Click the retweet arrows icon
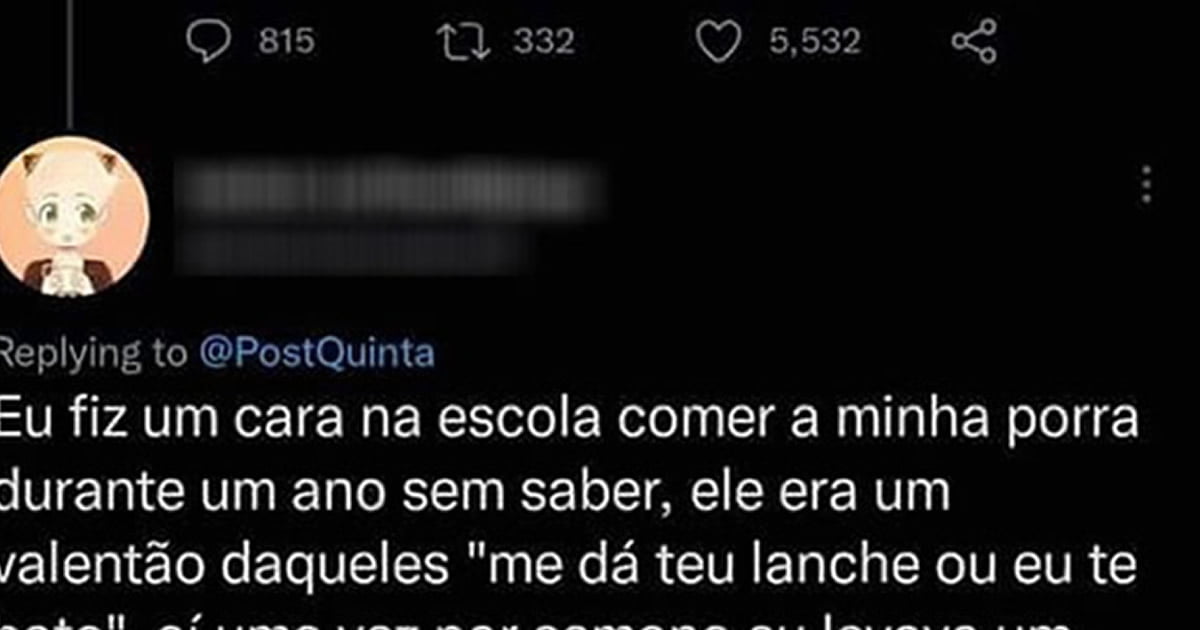Image resolution: width=1200 pixels, height=630 pixels. [466, 42]
